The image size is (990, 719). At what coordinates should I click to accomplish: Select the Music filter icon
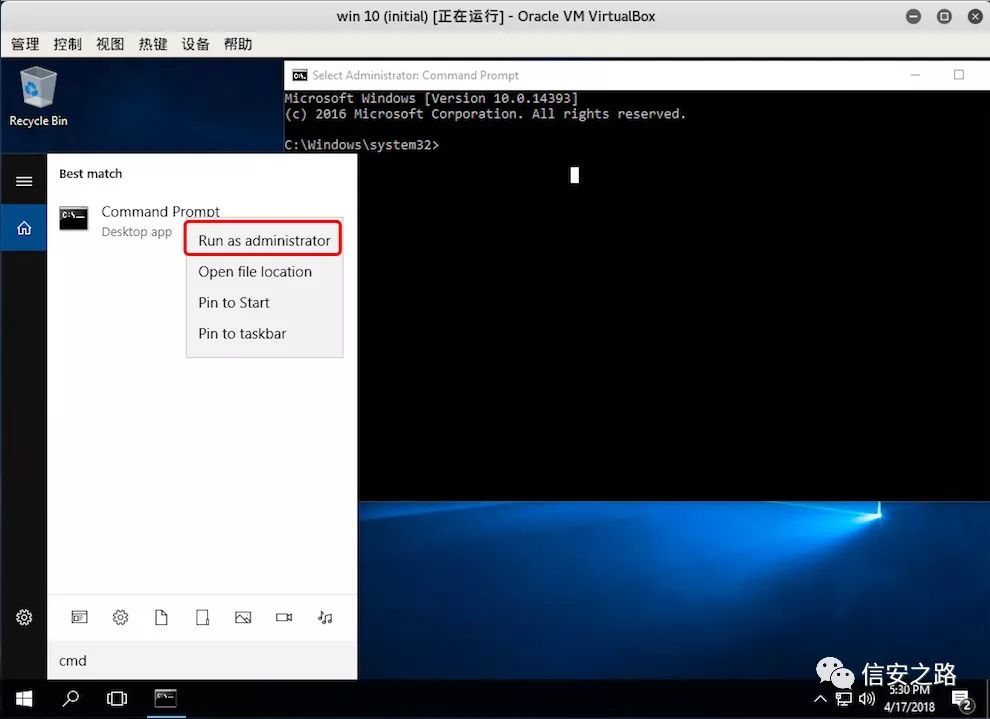pyautogui.click(x=324, y=617)
